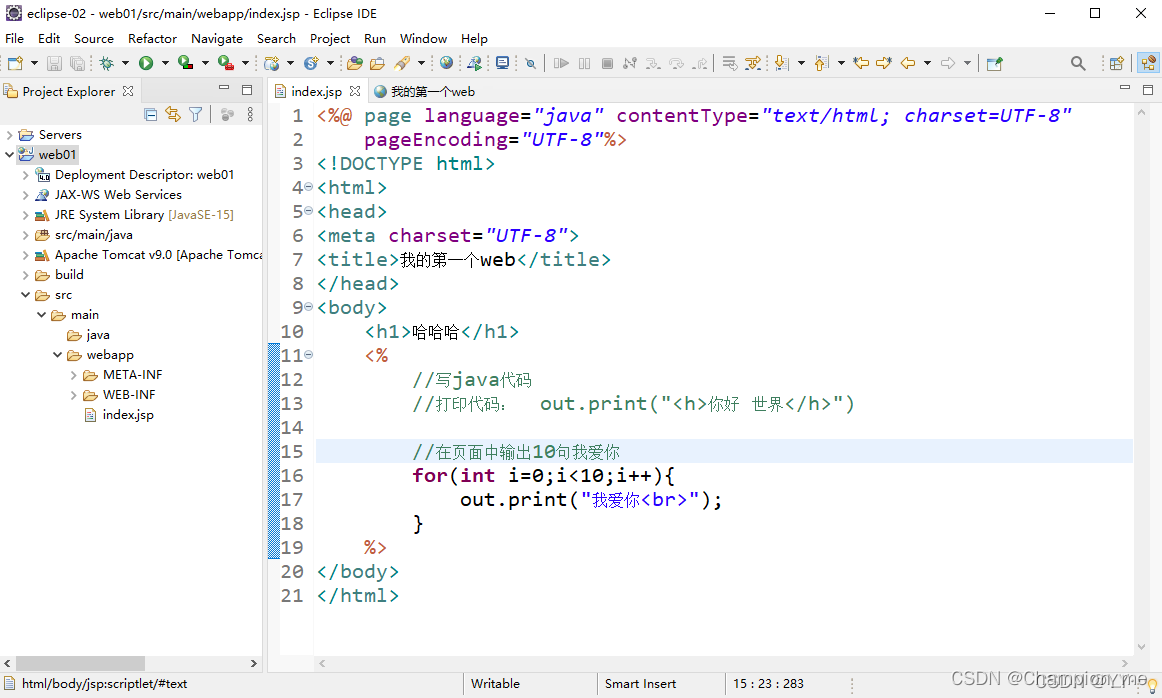Image resolution: width=1162 pixels, height=698 pixels.
Task: Click the Pin Editor toolbar icon
Action: [x=995, y=64]
